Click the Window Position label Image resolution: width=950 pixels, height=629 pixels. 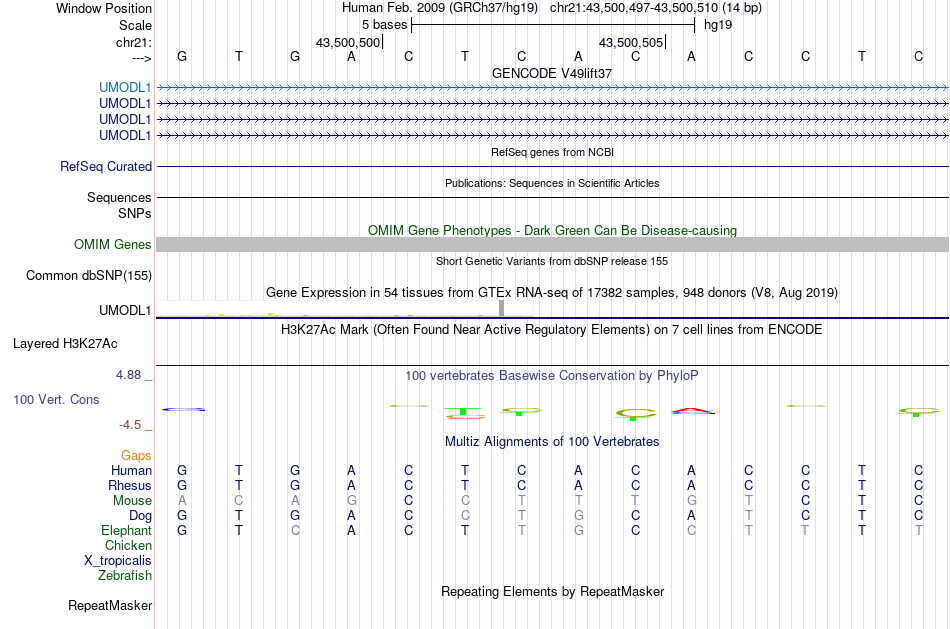point(104,8)
